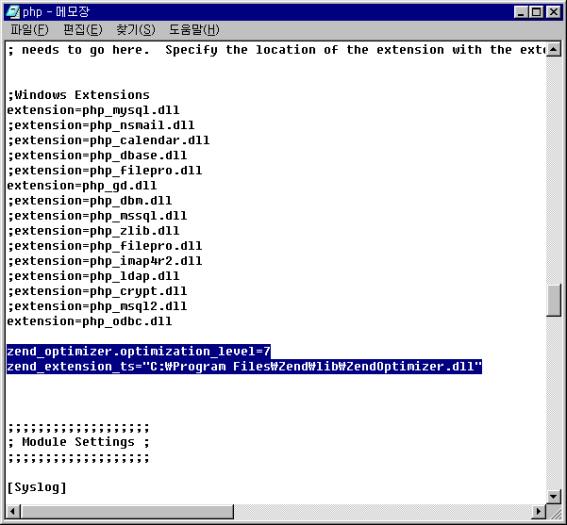
Task: Maximize the Notepad window
Action: point(537,12)
